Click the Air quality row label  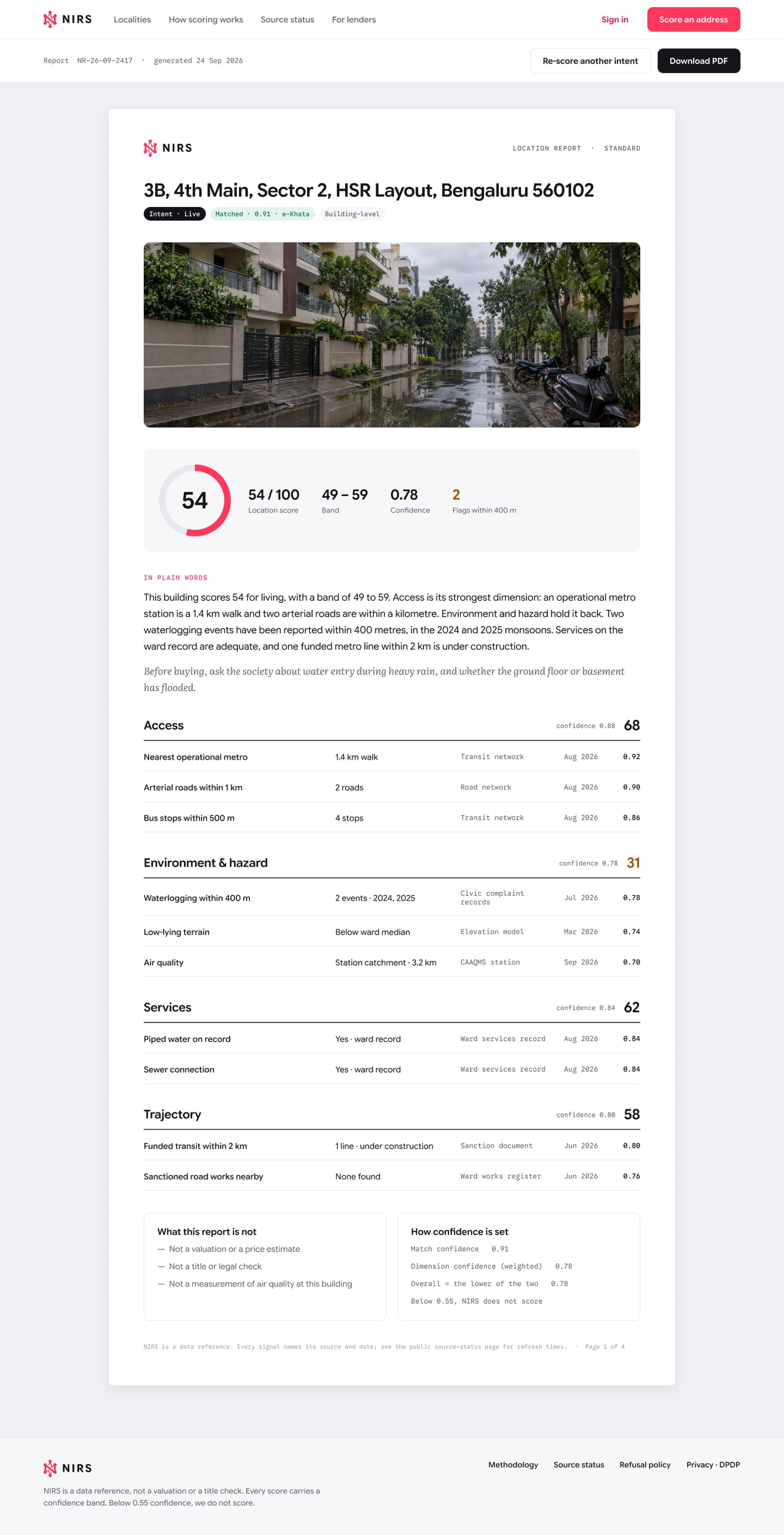pos(163,962)
